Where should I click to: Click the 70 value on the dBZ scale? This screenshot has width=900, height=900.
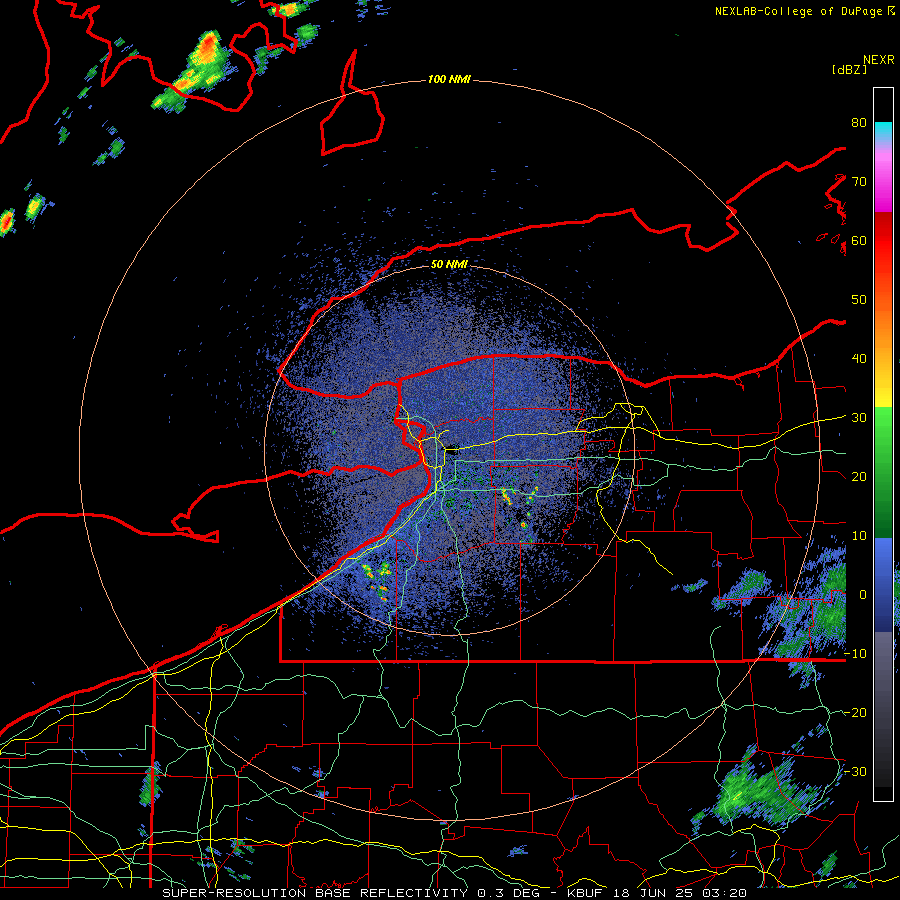click(x=859, y=181)
